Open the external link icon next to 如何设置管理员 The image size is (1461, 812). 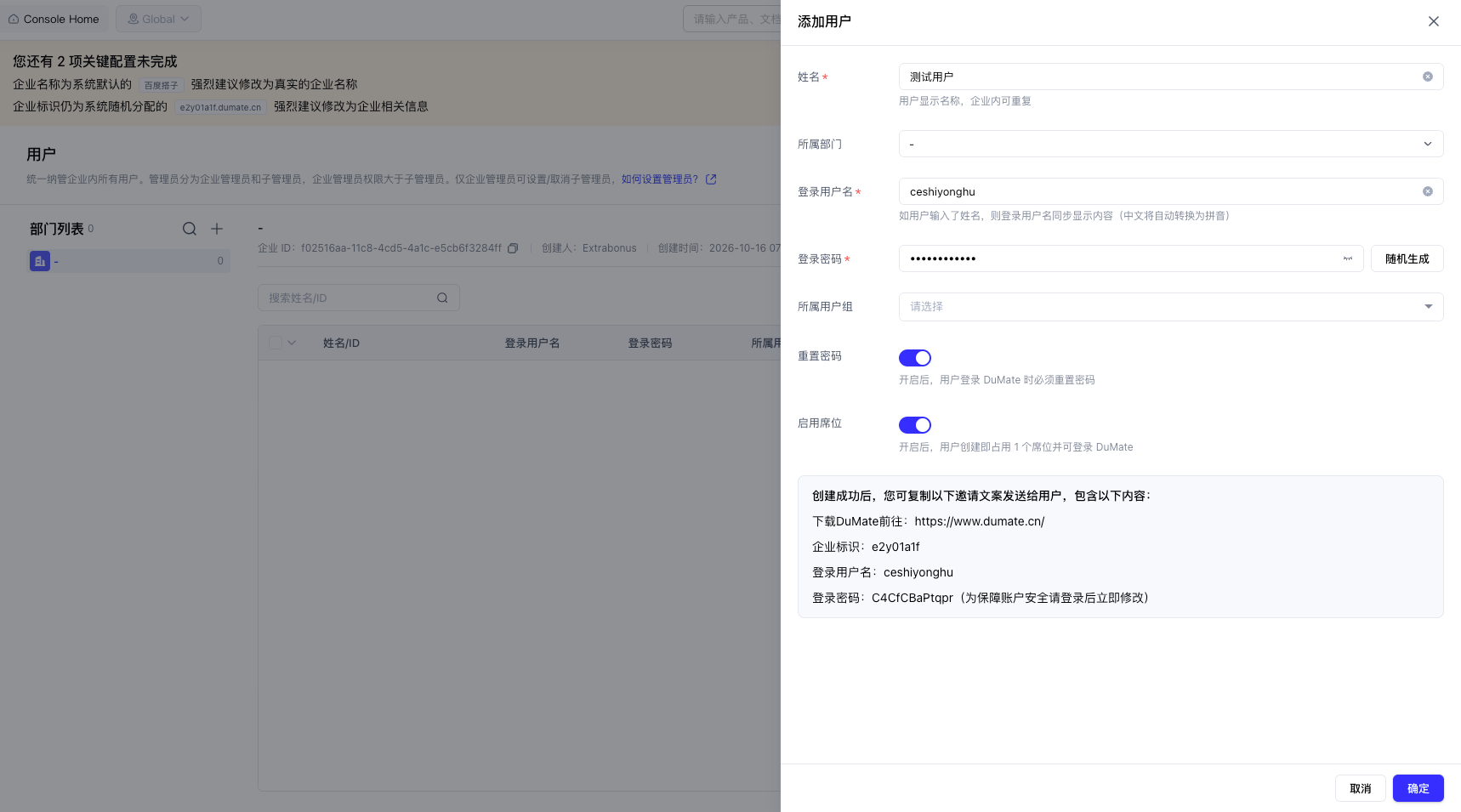click(x=711, y=179)
